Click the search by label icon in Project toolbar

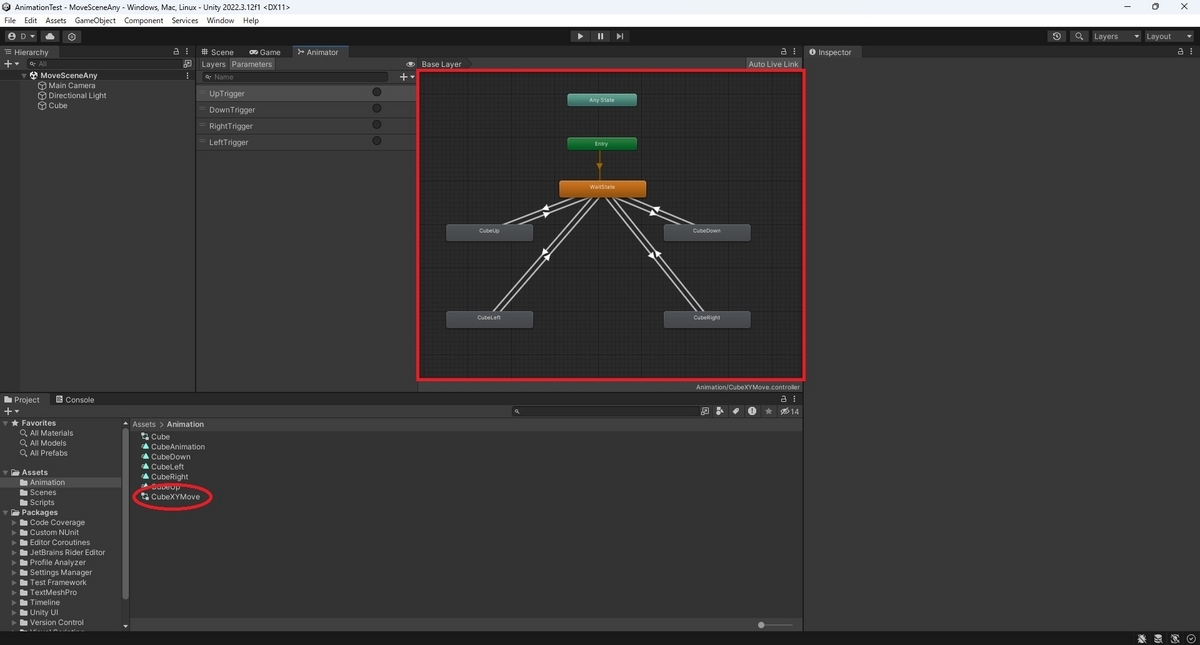[x=736, y=411]
